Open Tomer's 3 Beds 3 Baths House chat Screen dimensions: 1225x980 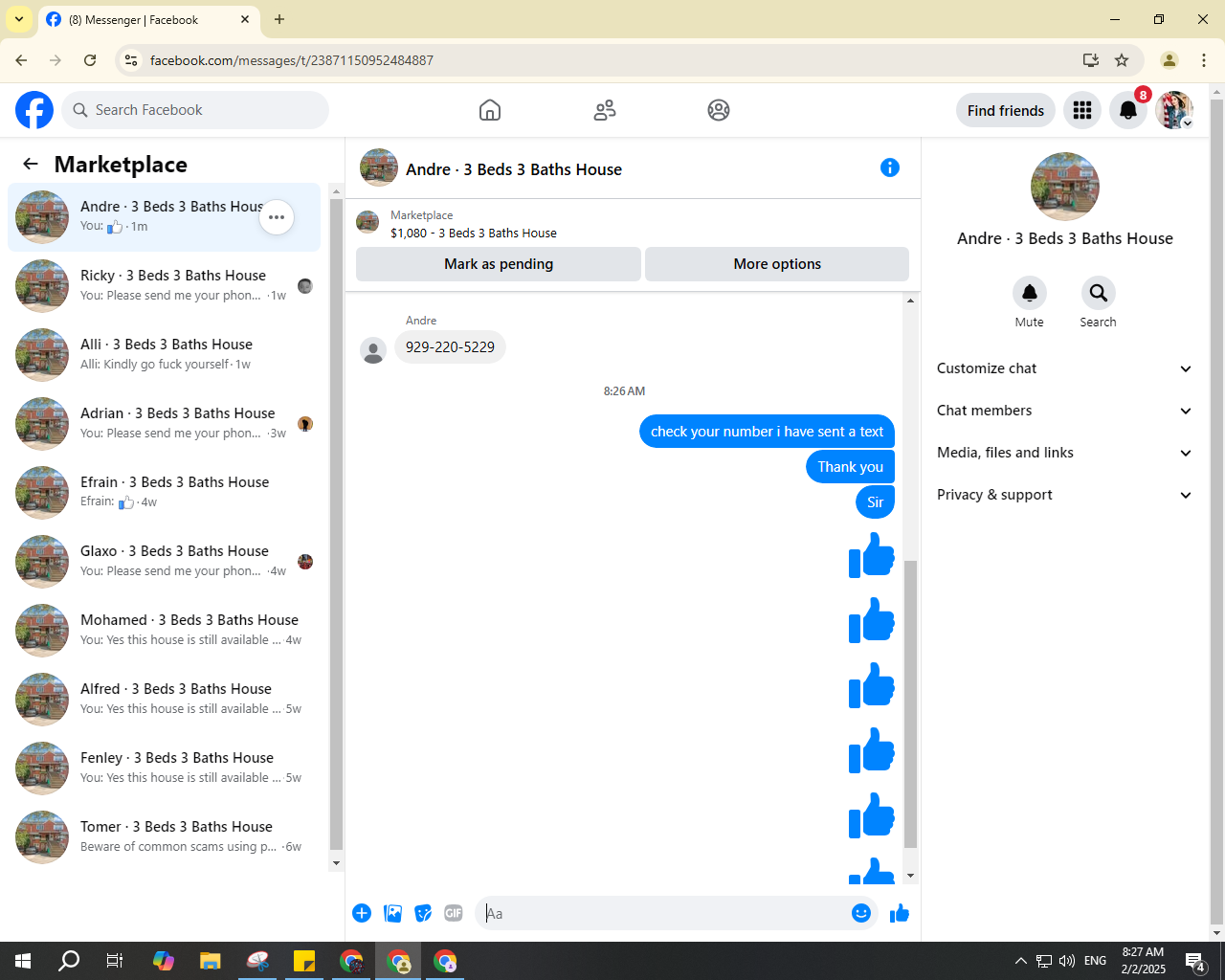pyautogui.click(x=165, y=837)
